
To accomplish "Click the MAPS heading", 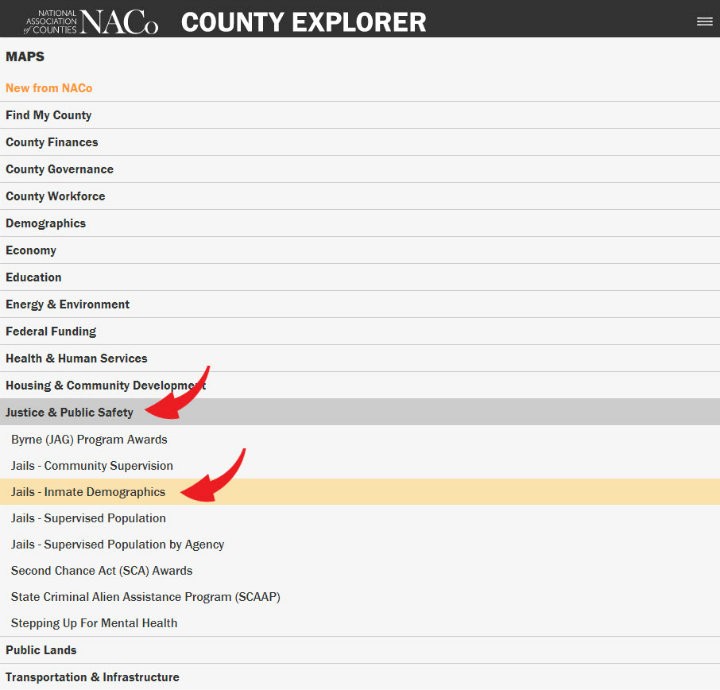I will tap(25, 57).
